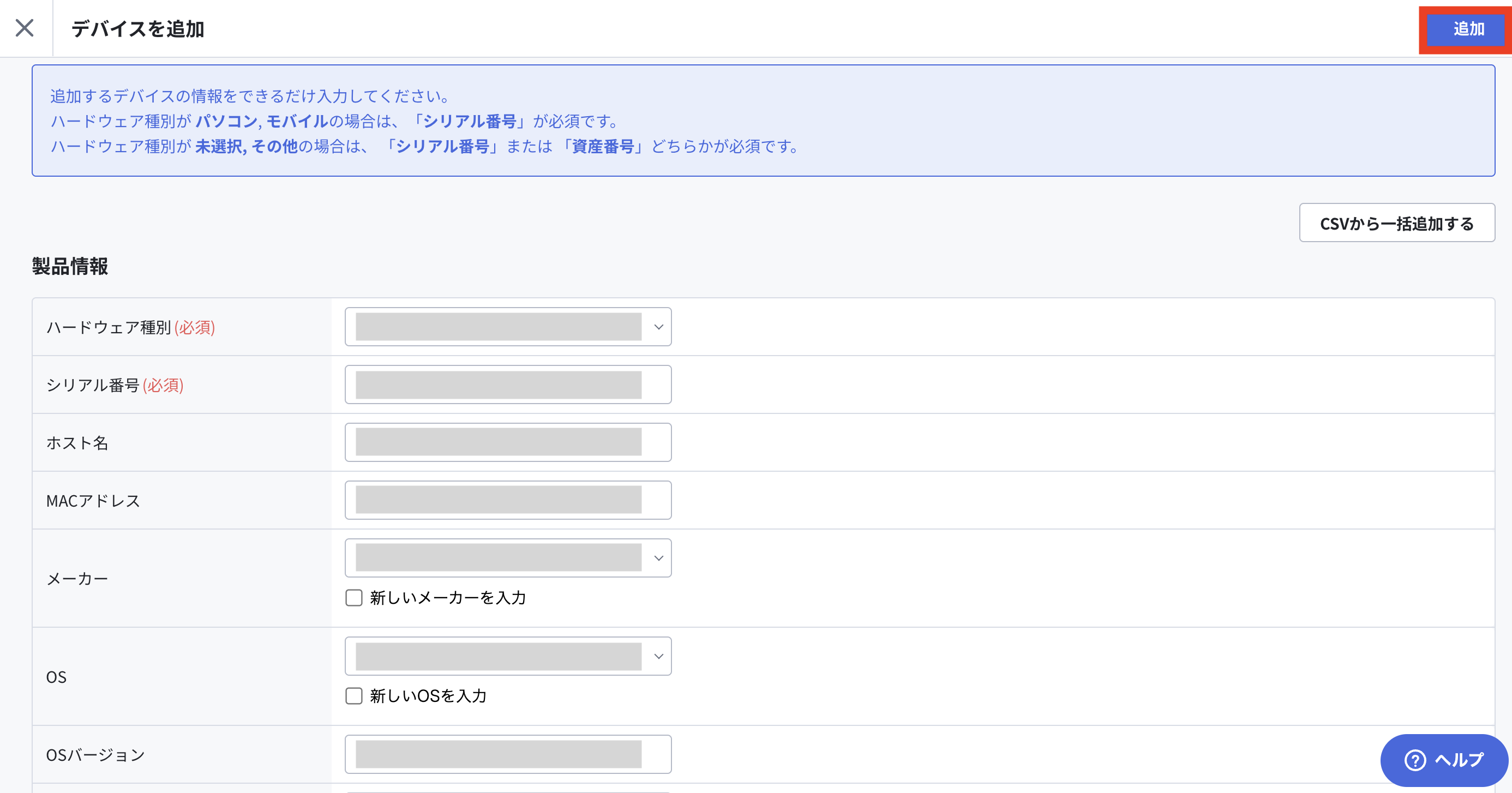The image size is (1512, 793).
Task: Click the bold 資産番号 text in notice
Action: click(603, 146)
